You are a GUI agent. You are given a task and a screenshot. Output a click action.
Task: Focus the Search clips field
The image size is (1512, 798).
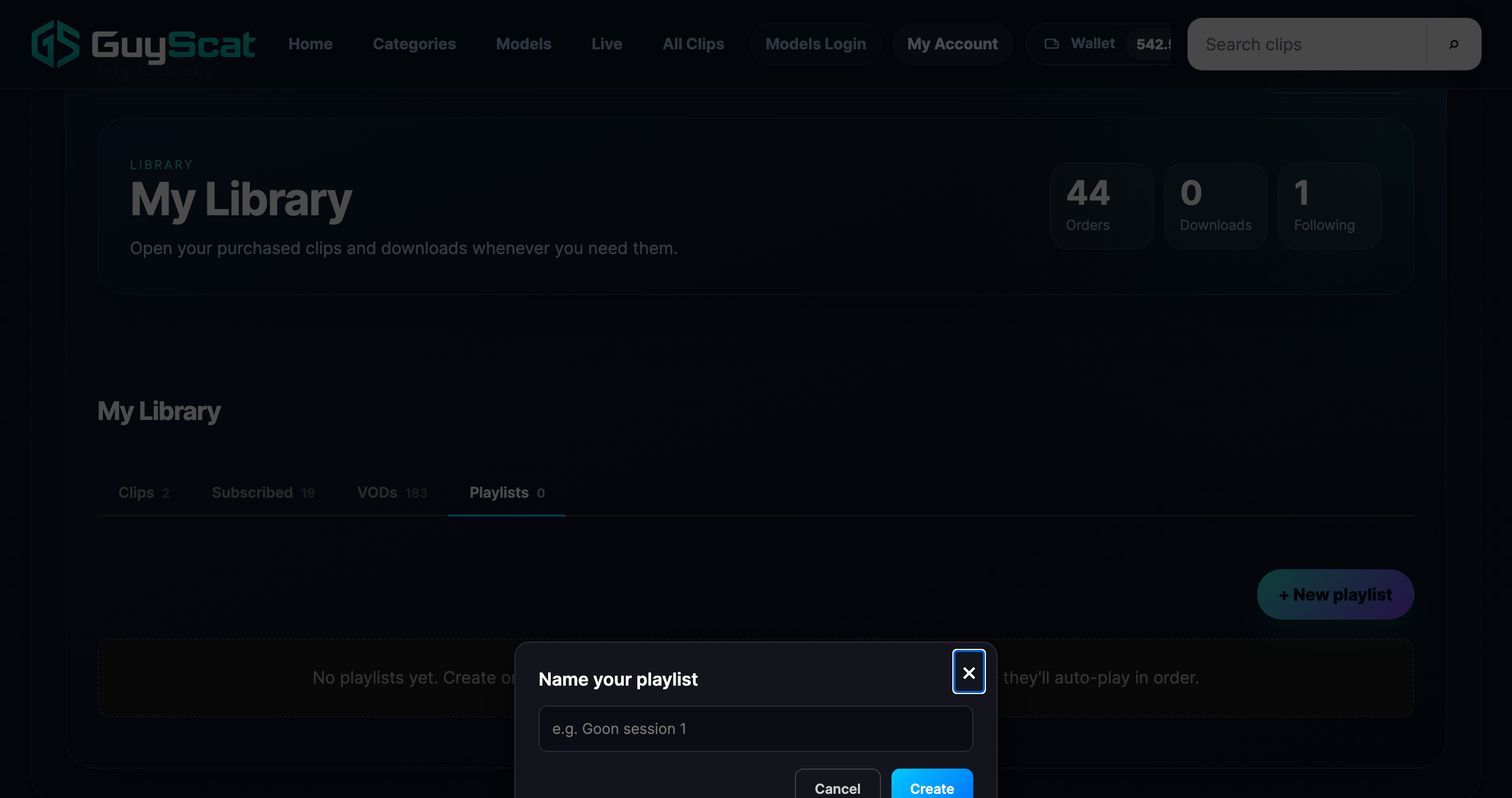(x=1307, y=44)
